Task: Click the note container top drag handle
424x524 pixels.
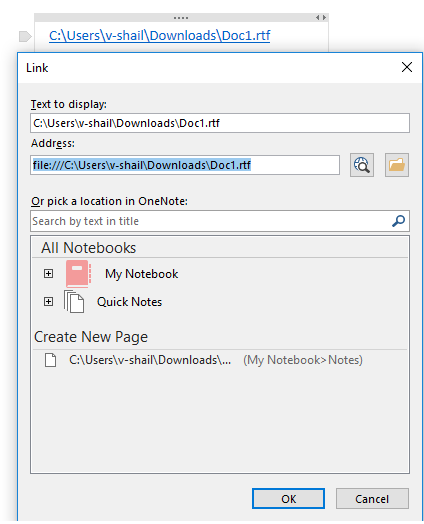Action: 181,18
